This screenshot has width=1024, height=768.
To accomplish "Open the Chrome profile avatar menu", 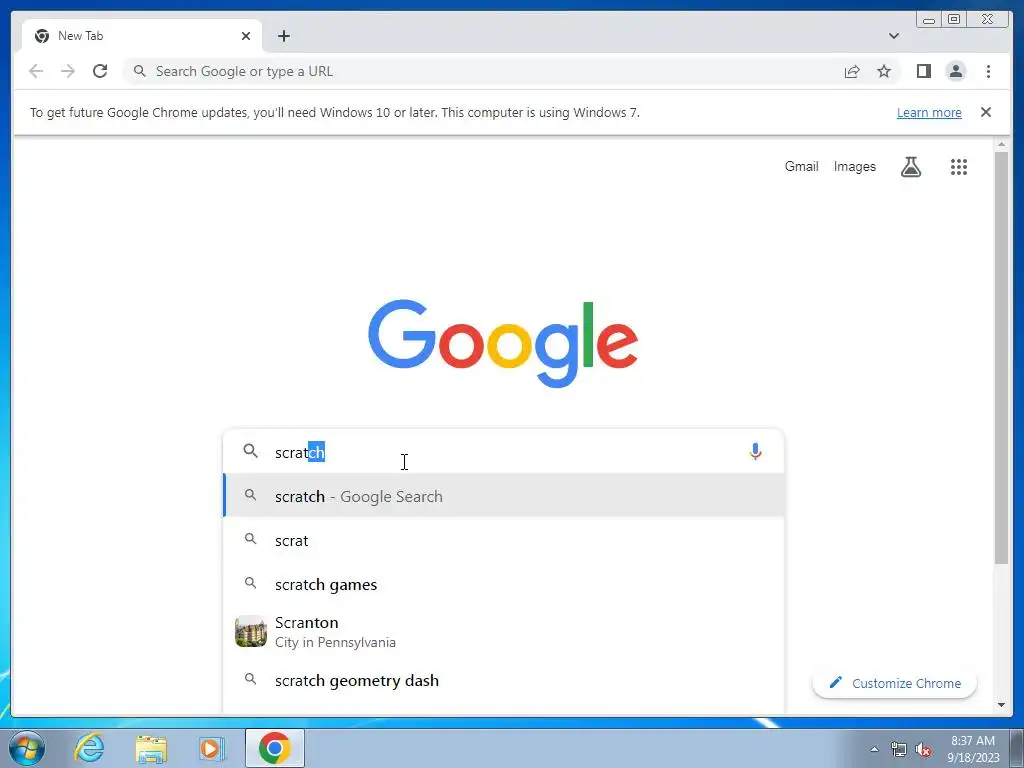I will tap(955, 71).
